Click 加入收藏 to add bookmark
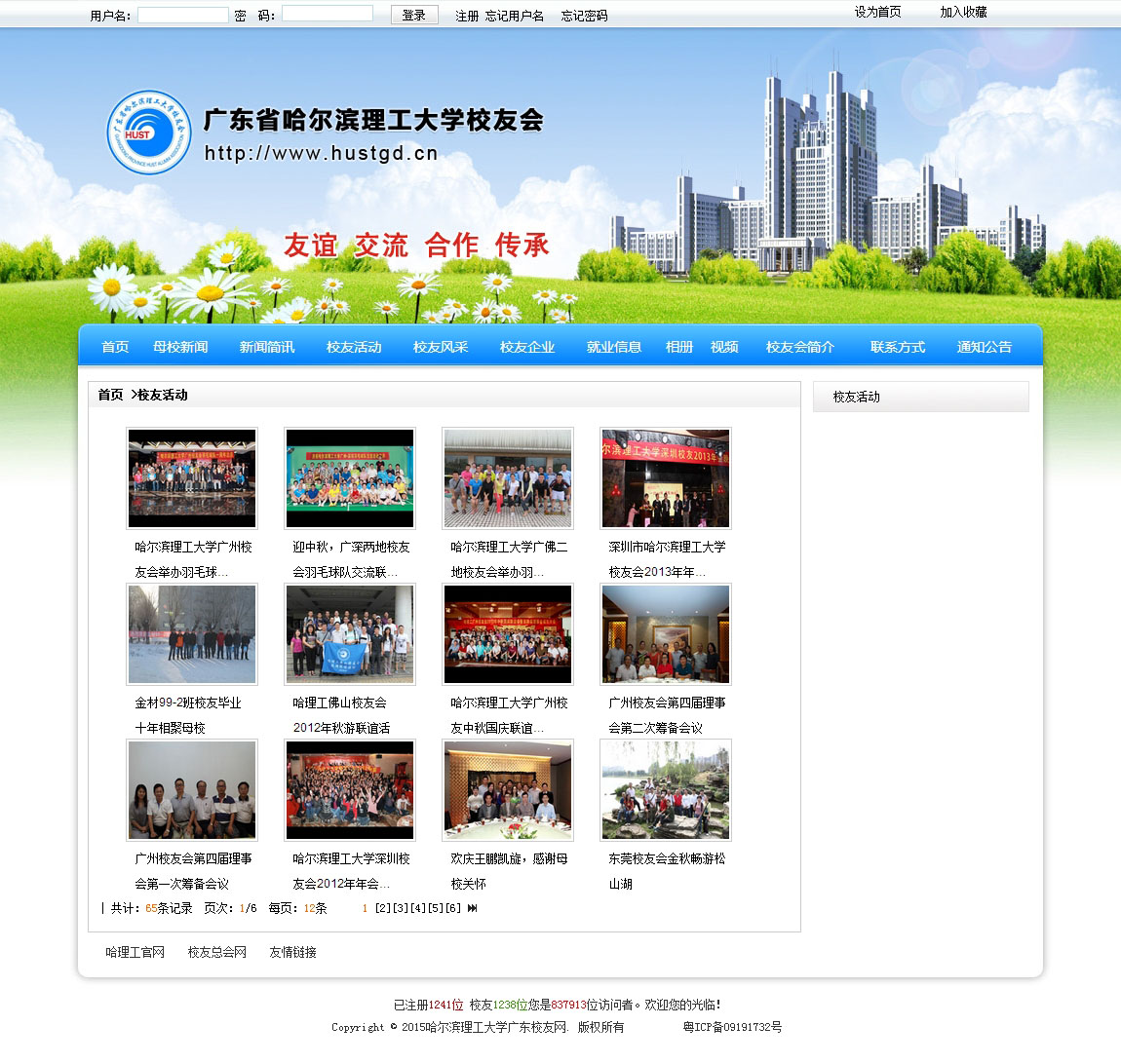The height and width of the screenshot is (1064, 1121). pyautogui.click(x=963, y=12)
